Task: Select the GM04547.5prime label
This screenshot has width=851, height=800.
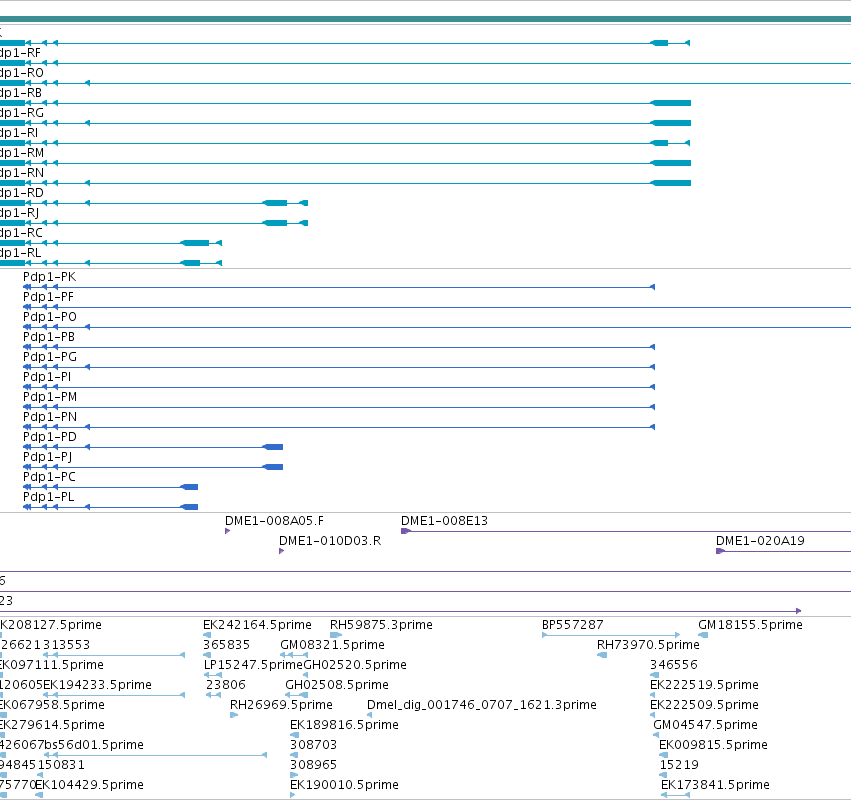Action: click(x=706, y=725)
